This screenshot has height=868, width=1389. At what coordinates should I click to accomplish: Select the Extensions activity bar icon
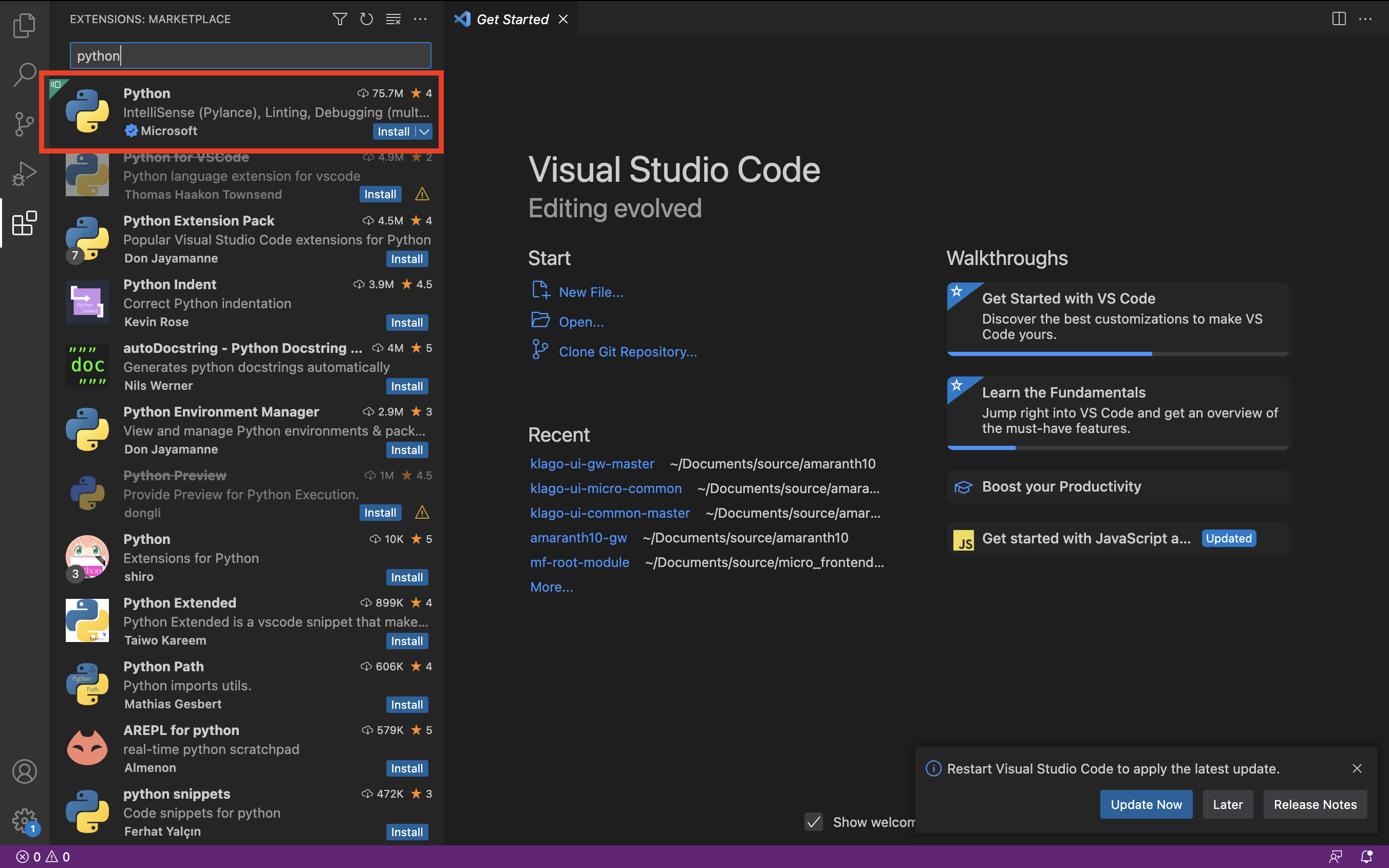click(x=24, y=223)
